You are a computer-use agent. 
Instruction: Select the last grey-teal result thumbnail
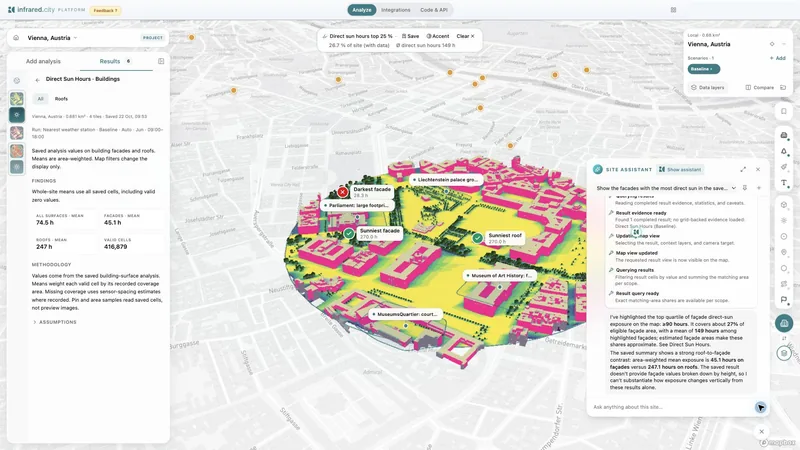click(x=17, y=167)
